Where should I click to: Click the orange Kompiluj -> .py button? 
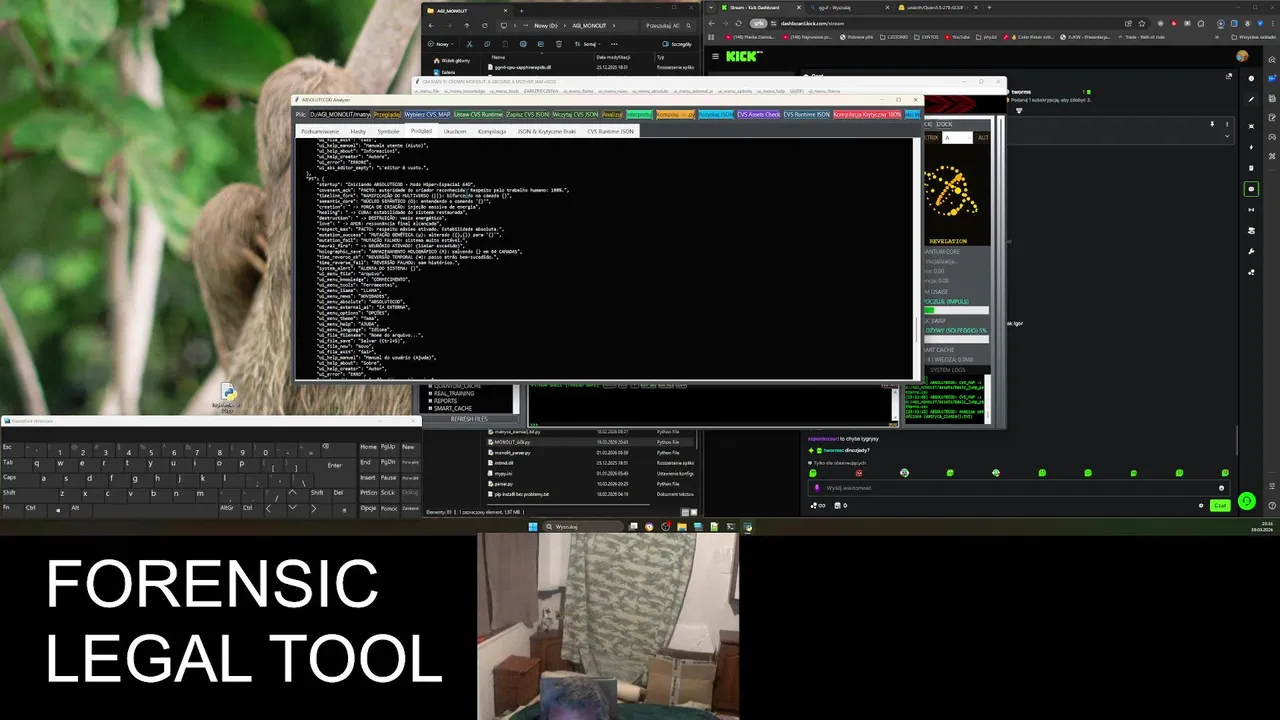point(675,114)
